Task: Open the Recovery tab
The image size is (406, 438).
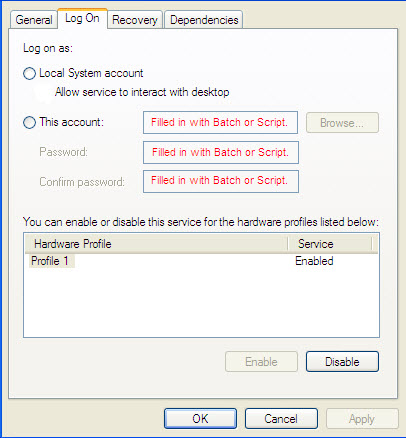Action: coord(135,20)
